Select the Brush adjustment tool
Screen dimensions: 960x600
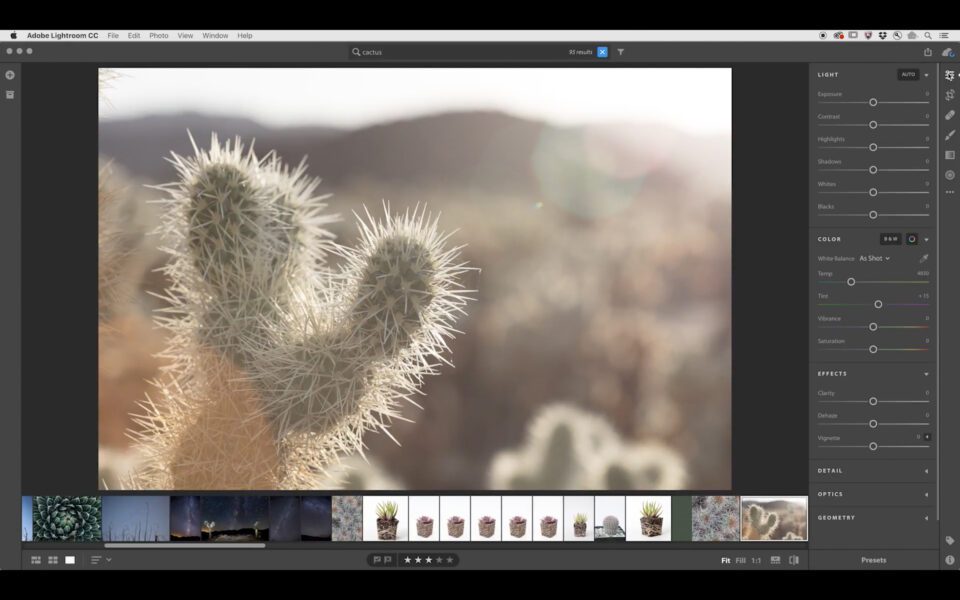(x=950, y=135)
